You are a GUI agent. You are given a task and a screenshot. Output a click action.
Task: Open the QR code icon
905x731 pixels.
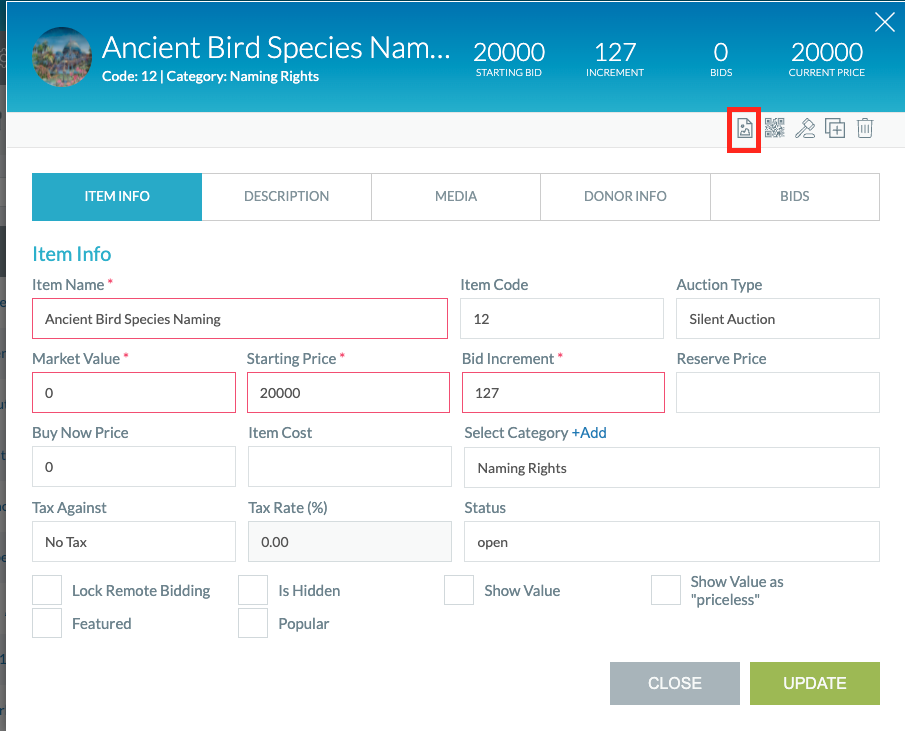pos(774,129)
